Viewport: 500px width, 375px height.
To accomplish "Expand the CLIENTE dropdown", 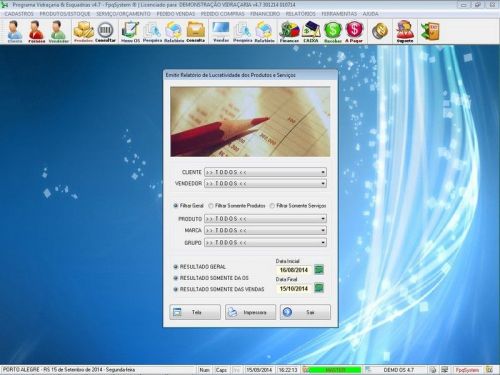I will pos(323,172).
